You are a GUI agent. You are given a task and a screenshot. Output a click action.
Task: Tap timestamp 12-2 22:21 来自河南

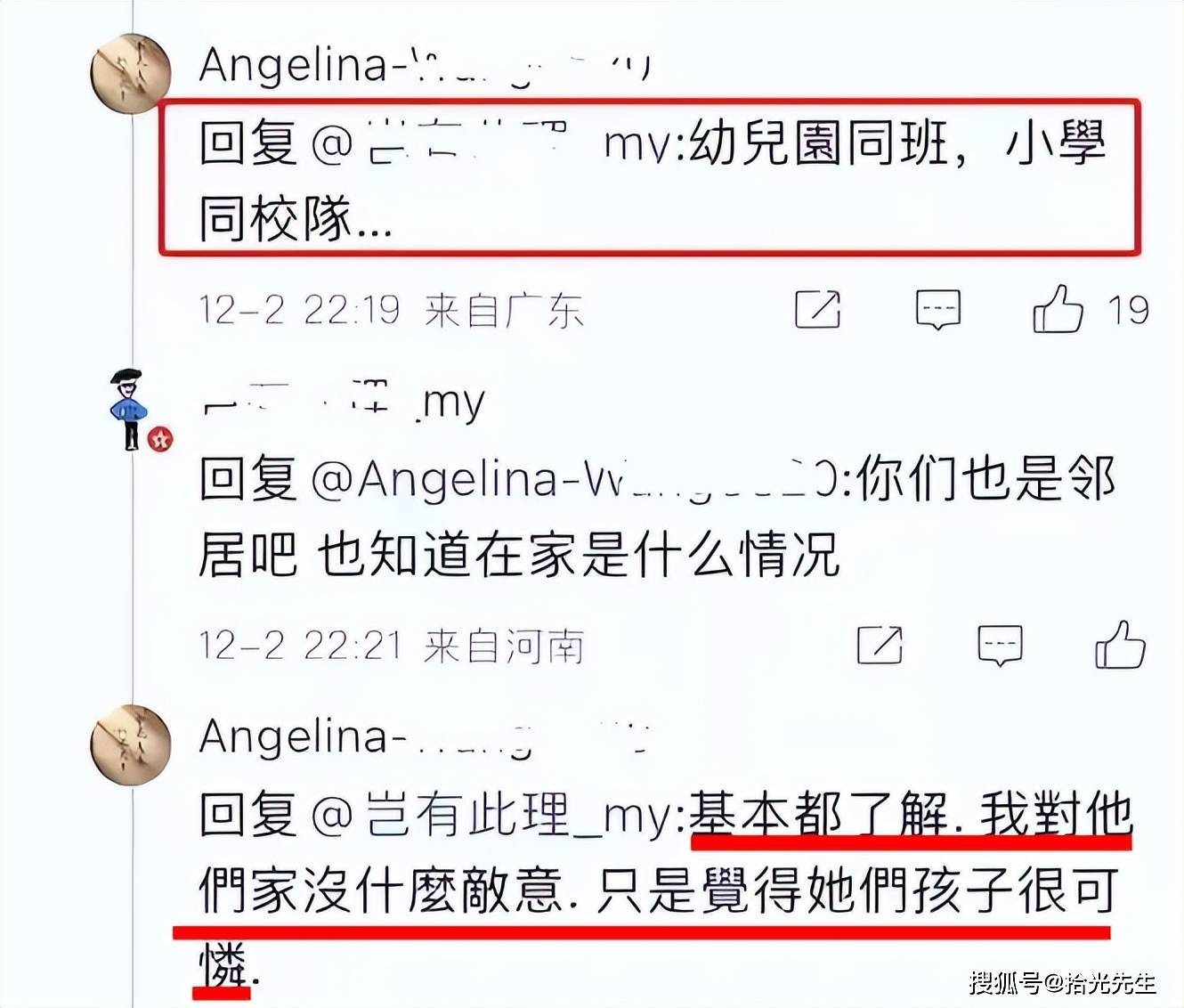pos(391,646)
